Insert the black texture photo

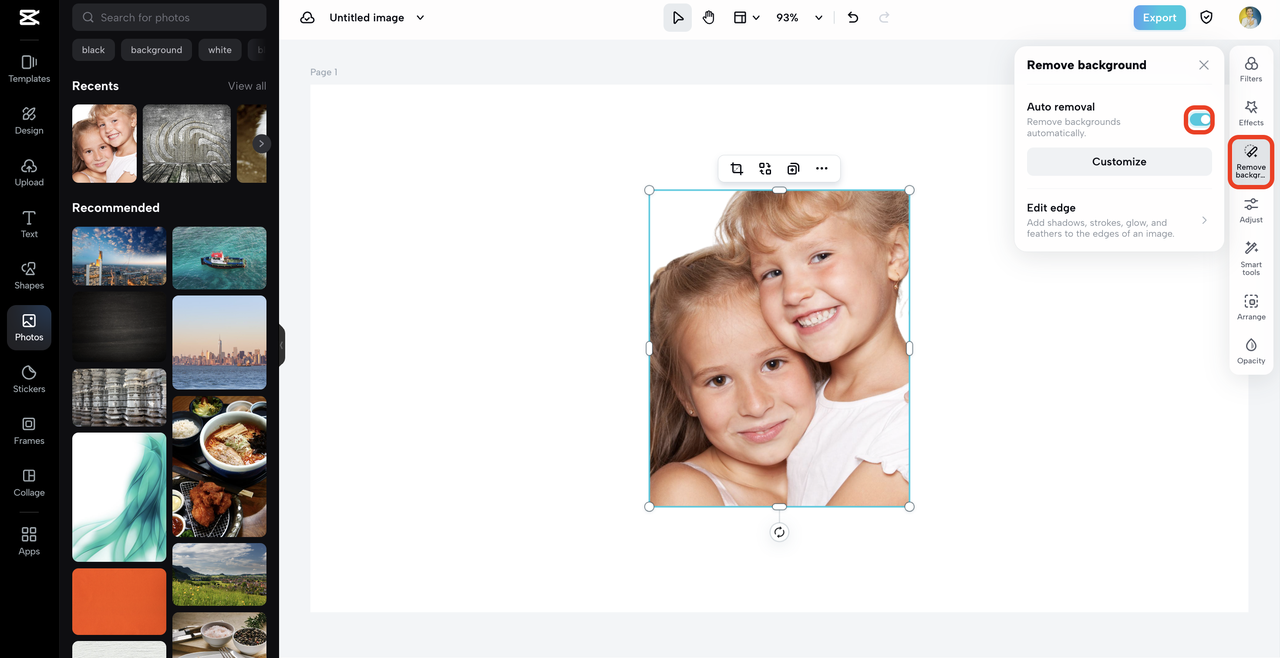pos(119,327)
